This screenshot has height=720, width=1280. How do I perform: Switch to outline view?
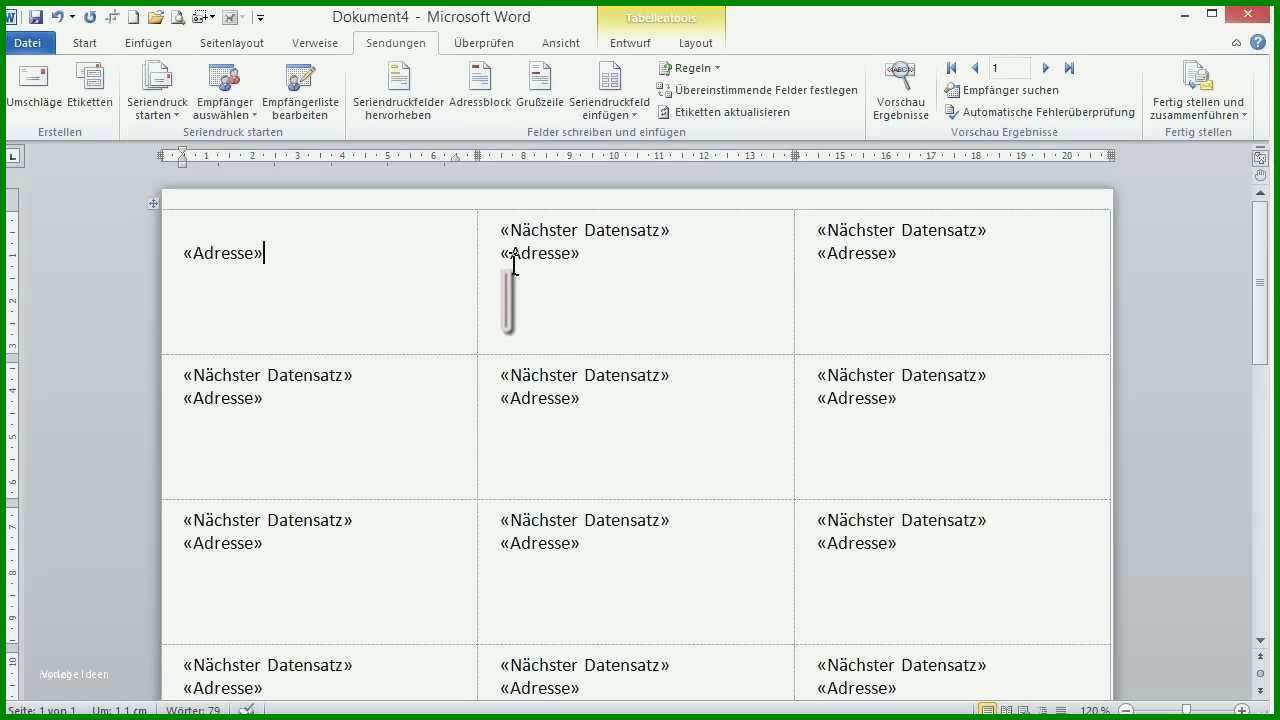(x=1043, y=710)
